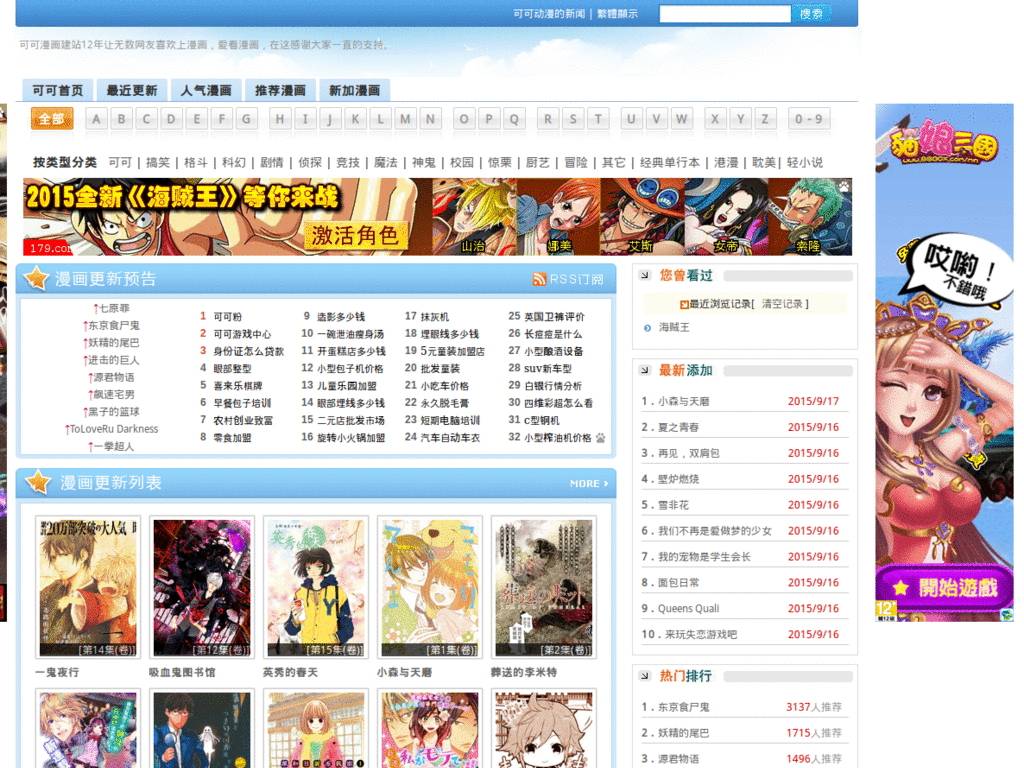Click the arrow icon next to 您曾看过
The image size is (1024, 768).
(645, 275)
